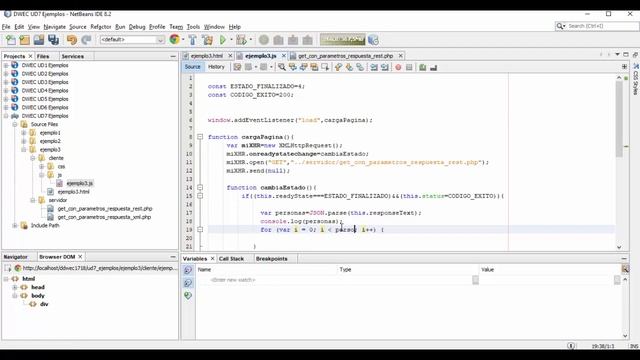Screen dimensions: 640x360
Task: Collapse the cargaPagina function code fold
Action: (x=200, y=137)
